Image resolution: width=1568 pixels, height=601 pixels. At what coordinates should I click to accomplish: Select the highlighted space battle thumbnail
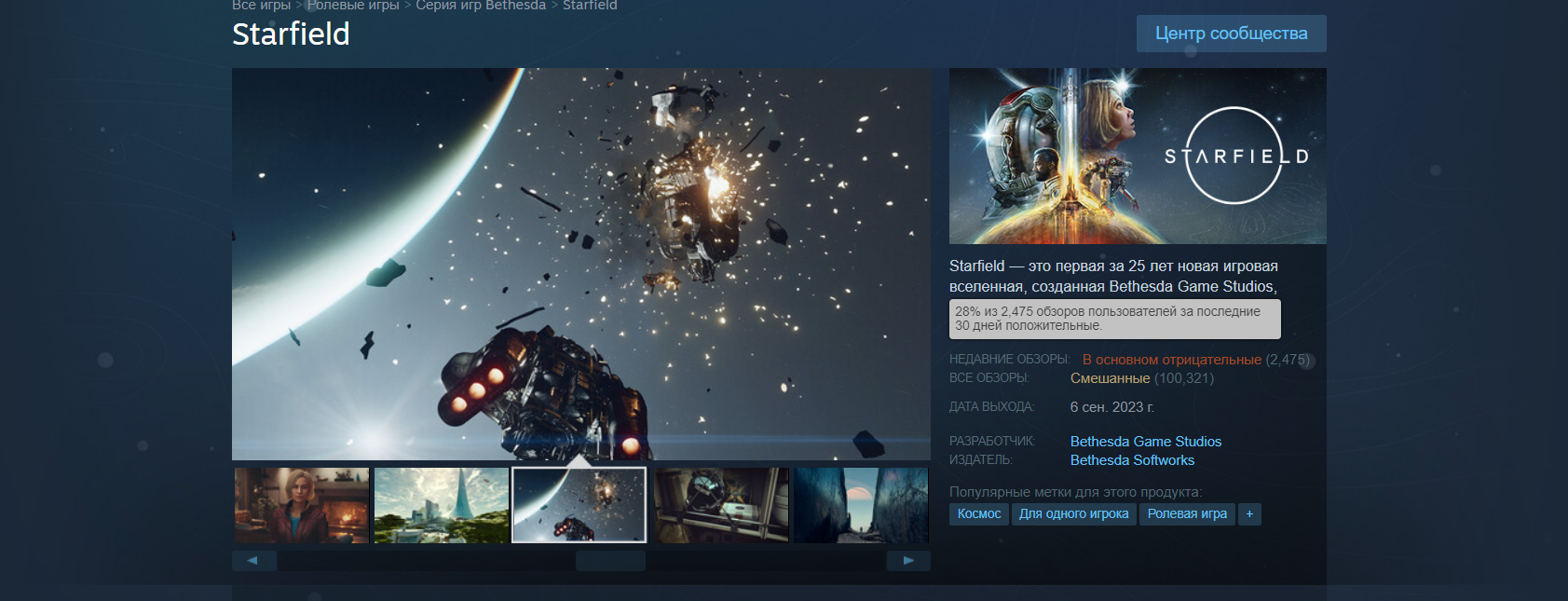[579, 505]
